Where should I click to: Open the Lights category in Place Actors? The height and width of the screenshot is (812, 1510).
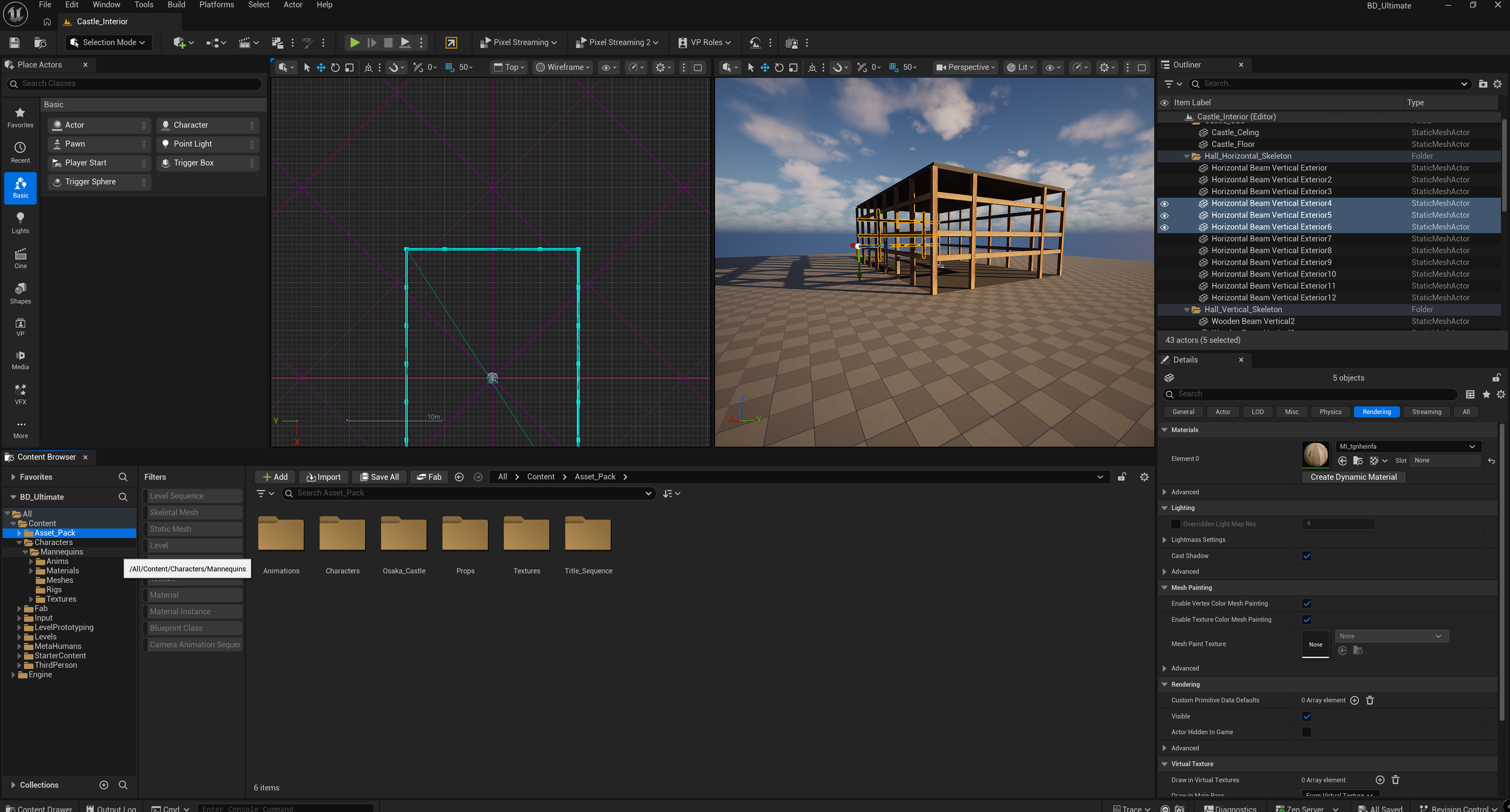point(21,222)
